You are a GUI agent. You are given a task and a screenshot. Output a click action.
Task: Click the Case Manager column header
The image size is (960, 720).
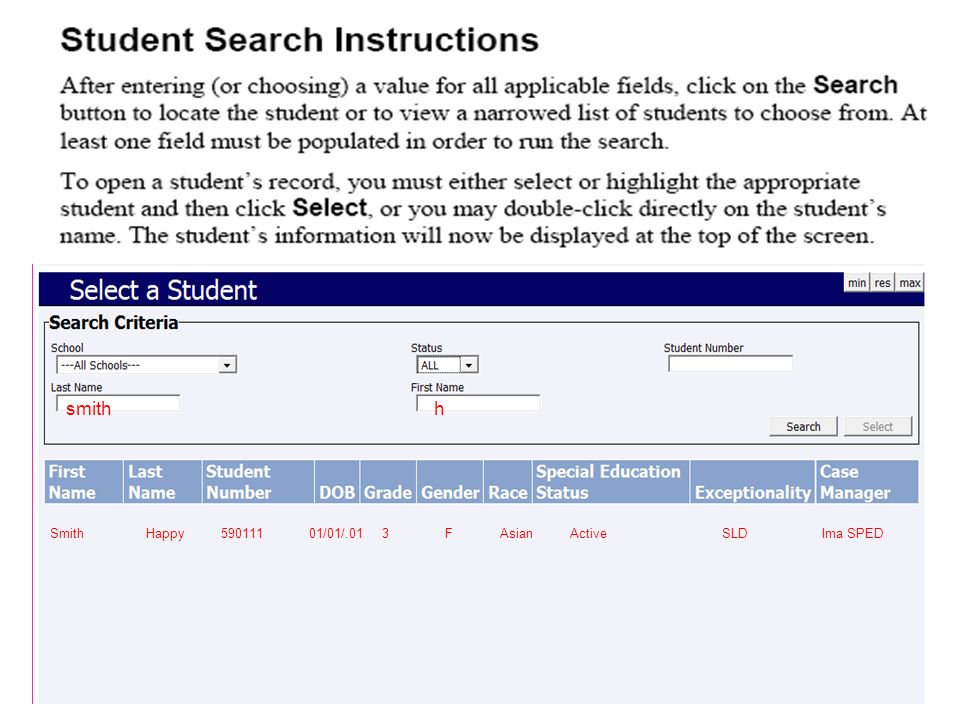pos(867,482)
